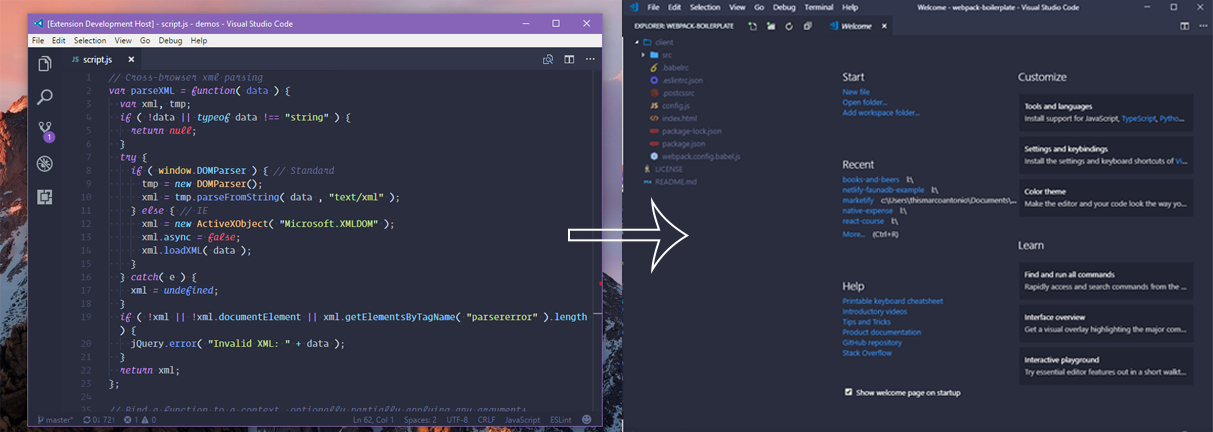The height and width of the screenshot is (432, 1213).
Task: Open recent native-expense project
Action: click(x=866, y=211)
